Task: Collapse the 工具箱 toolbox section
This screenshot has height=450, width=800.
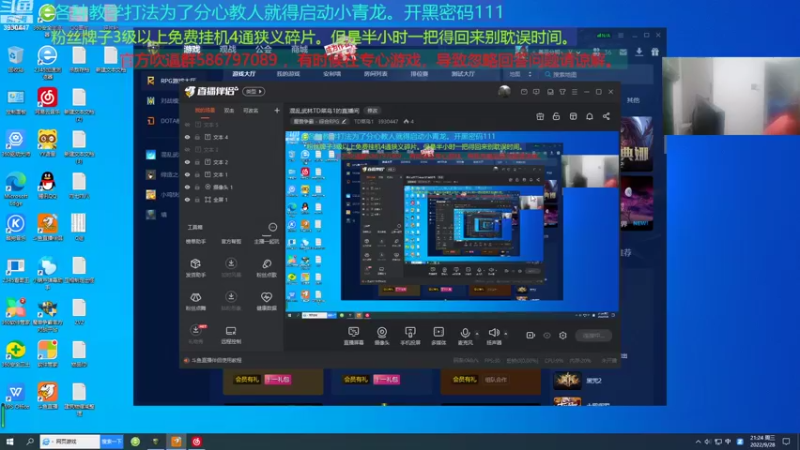Action: pos(272,227)
